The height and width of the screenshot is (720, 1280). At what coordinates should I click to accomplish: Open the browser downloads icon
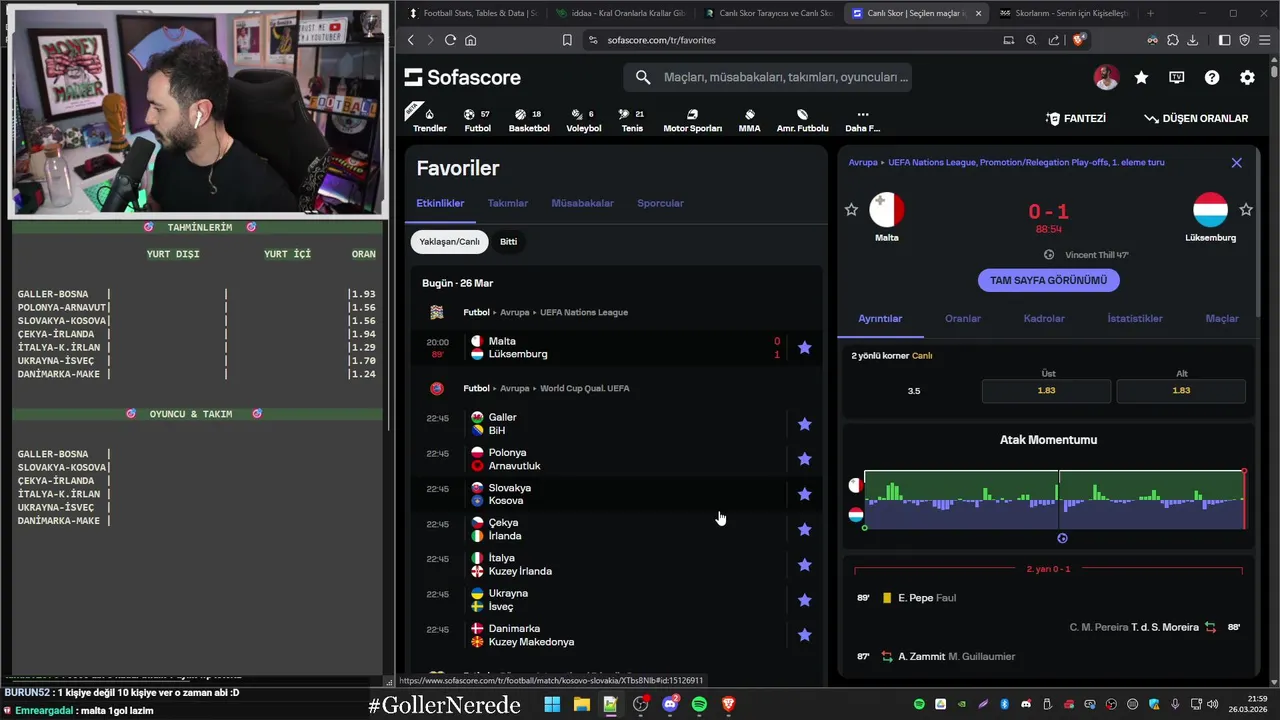coord(1192,40)
